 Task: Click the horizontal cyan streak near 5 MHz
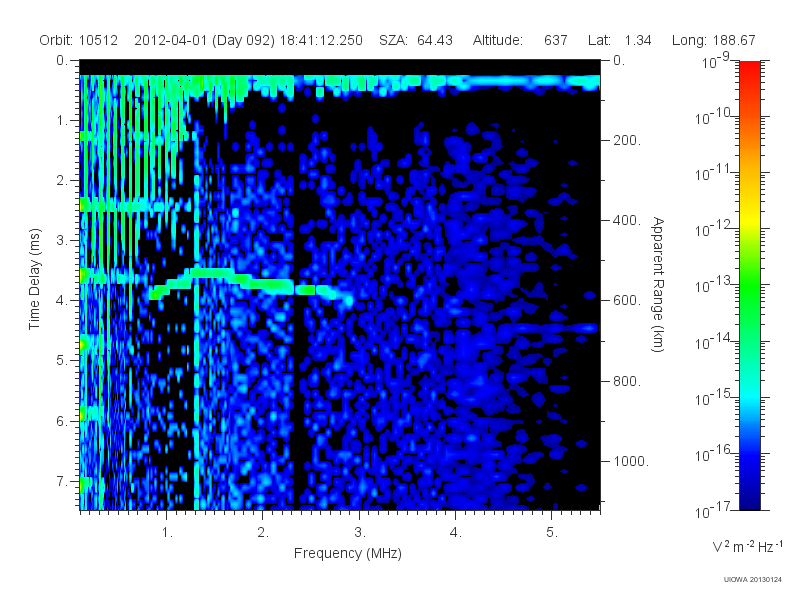point(548,328)
